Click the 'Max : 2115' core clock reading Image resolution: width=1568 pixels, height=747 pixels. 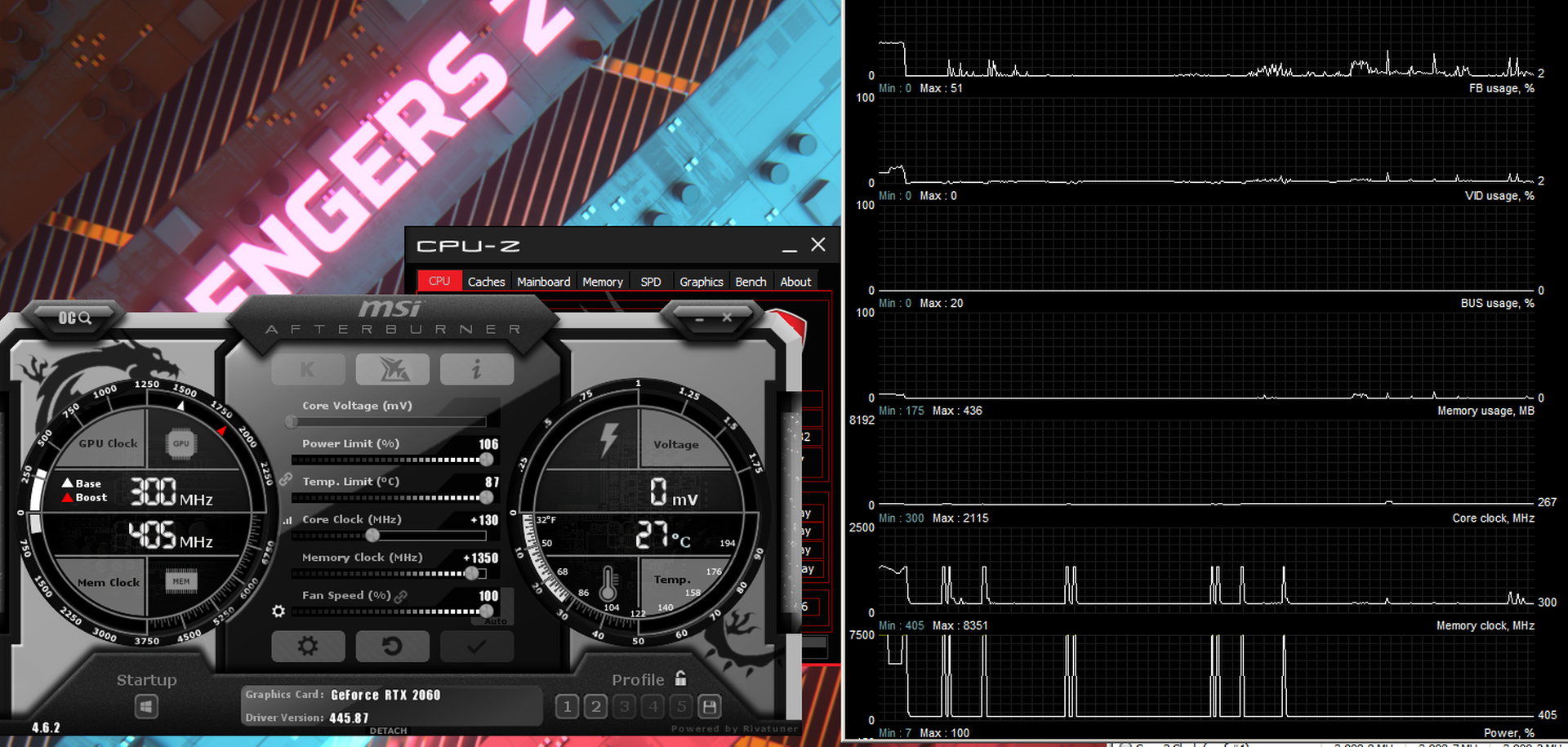[960, 518]
